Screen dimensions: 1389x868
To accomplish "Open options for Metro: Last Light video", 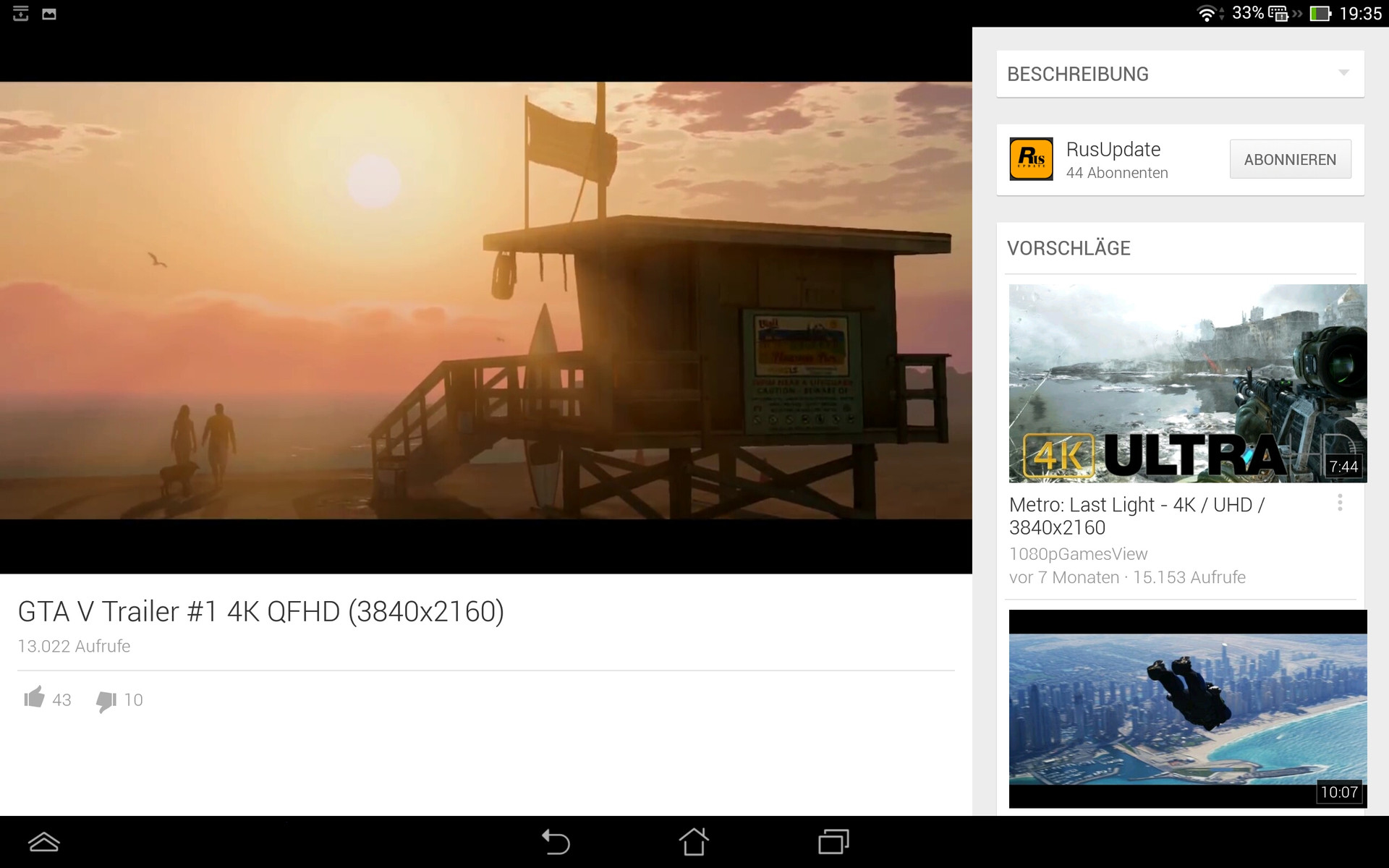I will pos(1340,503).
